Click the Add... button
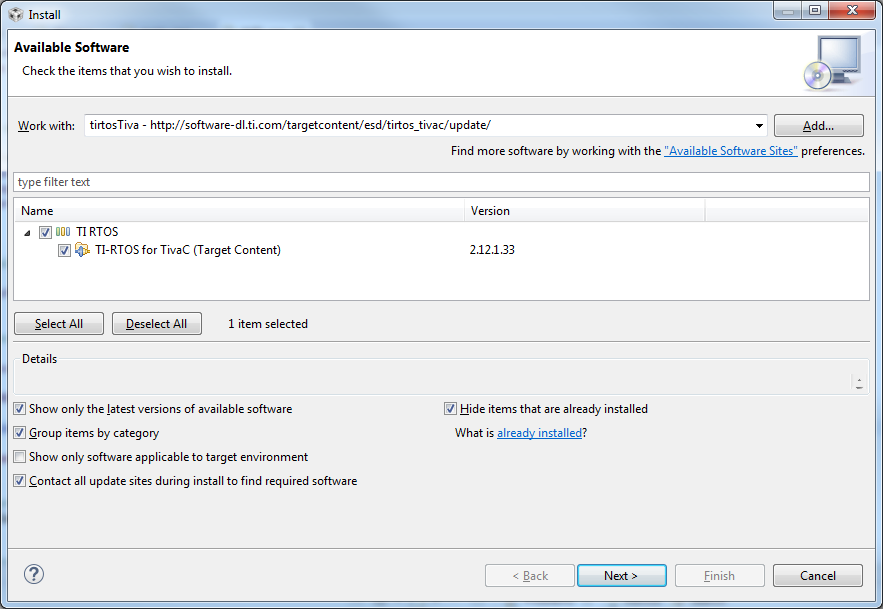 (x=818, y=126)
